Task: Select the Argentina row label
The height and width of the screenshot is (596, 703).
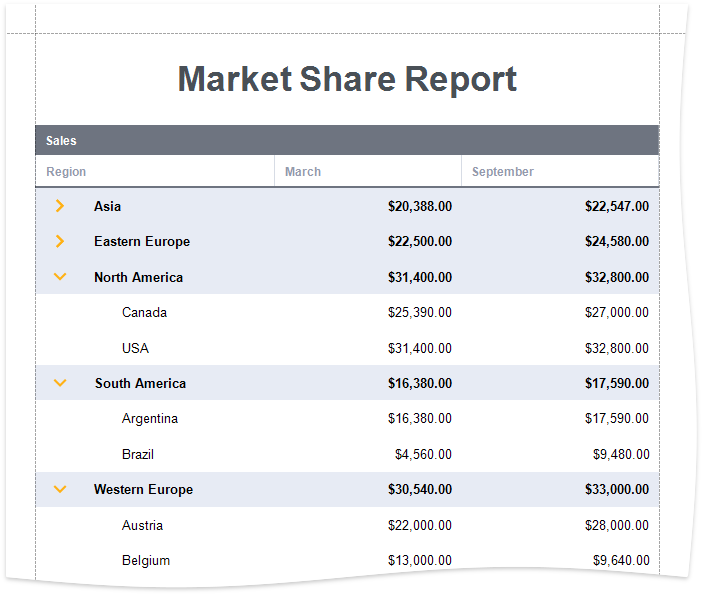Action: point(150,419)
